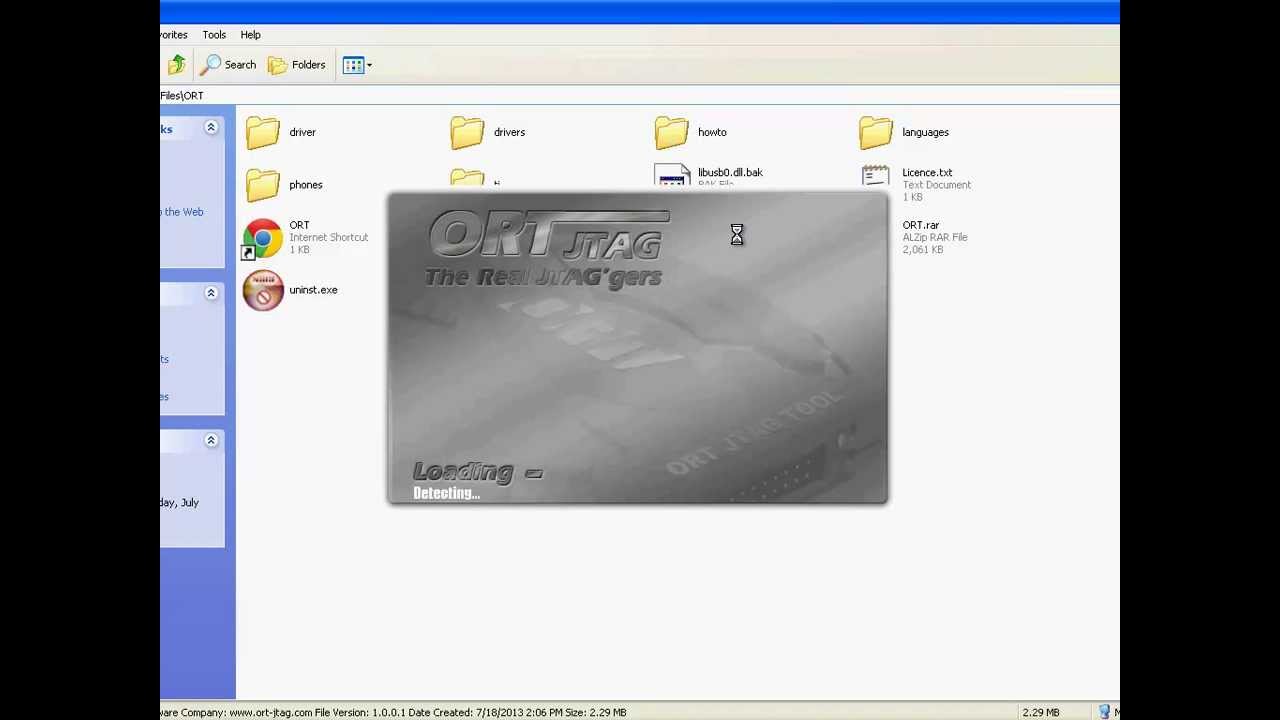Toggle the Folders pane button
The image size is (1280, 720).
296,65
